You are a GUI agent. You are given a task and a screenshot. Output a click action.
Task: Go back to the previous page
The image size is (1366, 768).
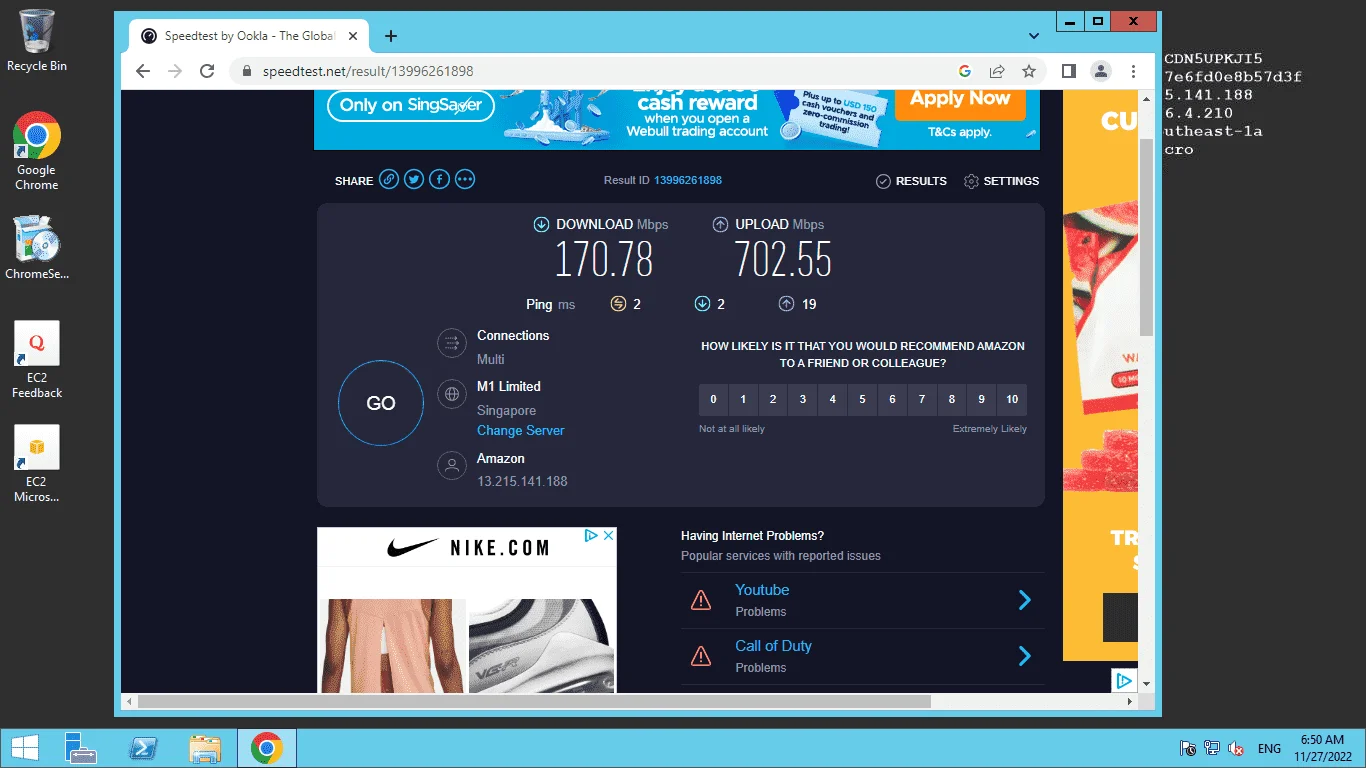143,71
